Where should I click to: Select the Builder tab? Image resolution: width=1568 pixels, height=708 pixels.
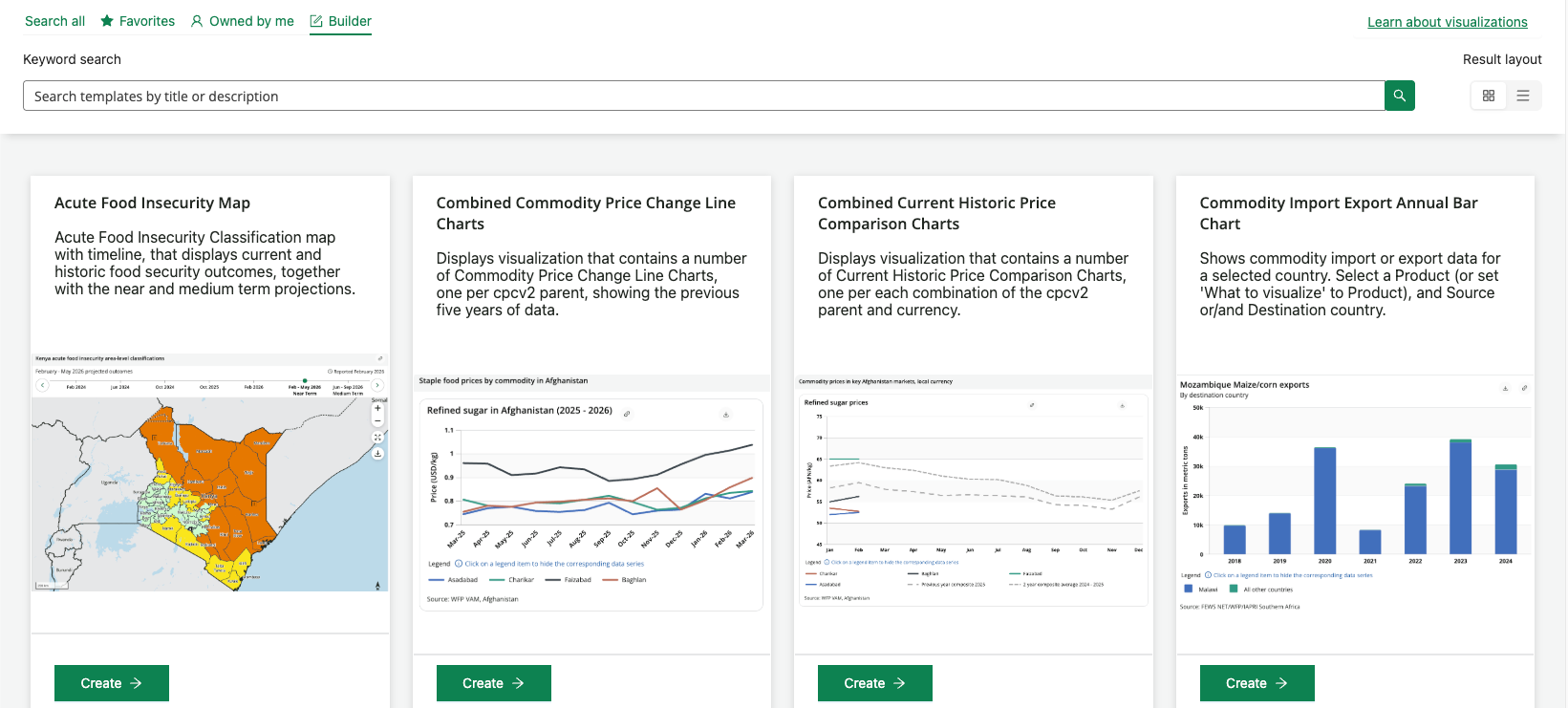[340, 21]
